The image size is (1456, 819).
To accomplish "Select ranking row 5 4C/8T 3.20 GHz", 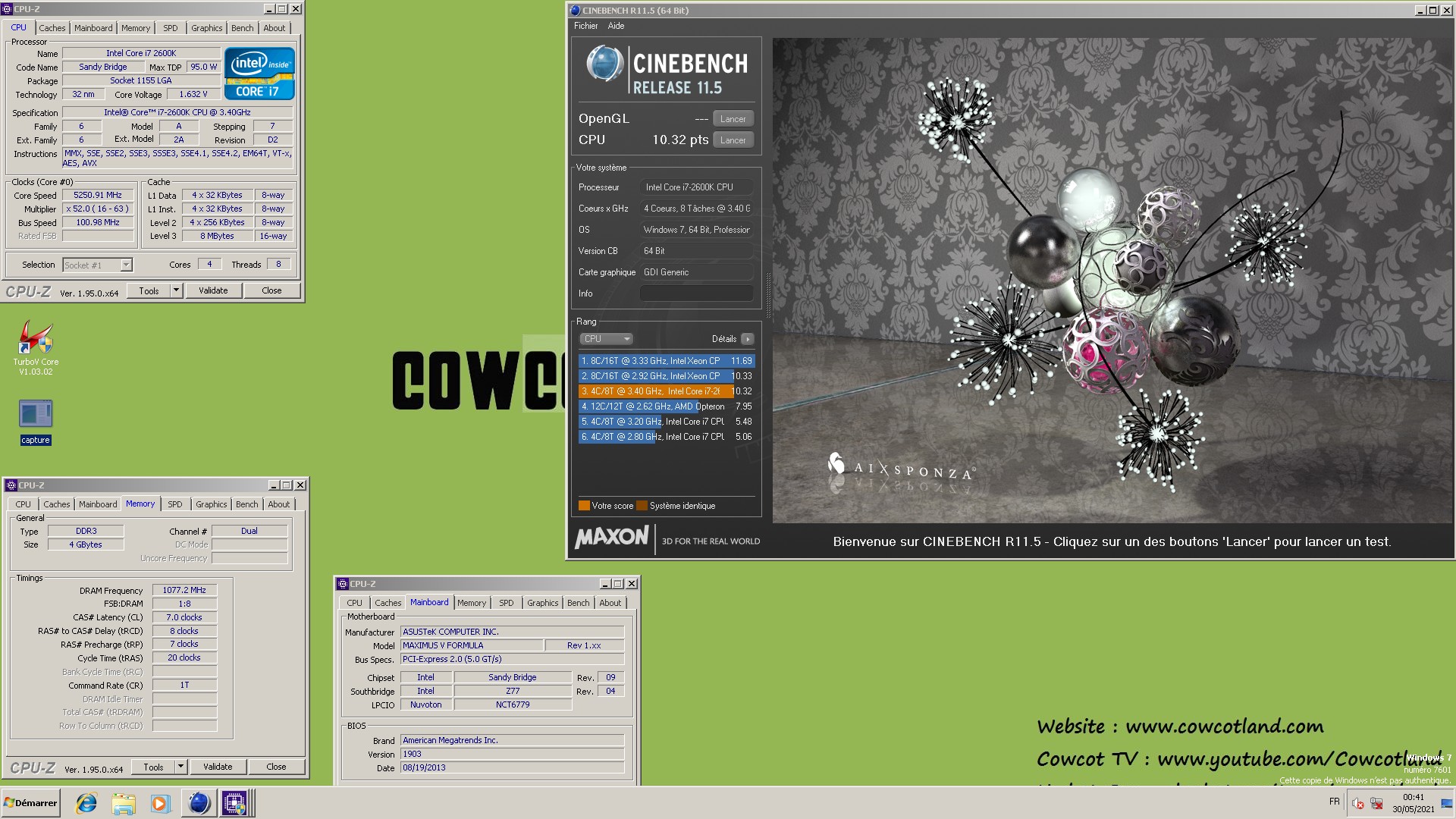I will click(x=667, y=422).
